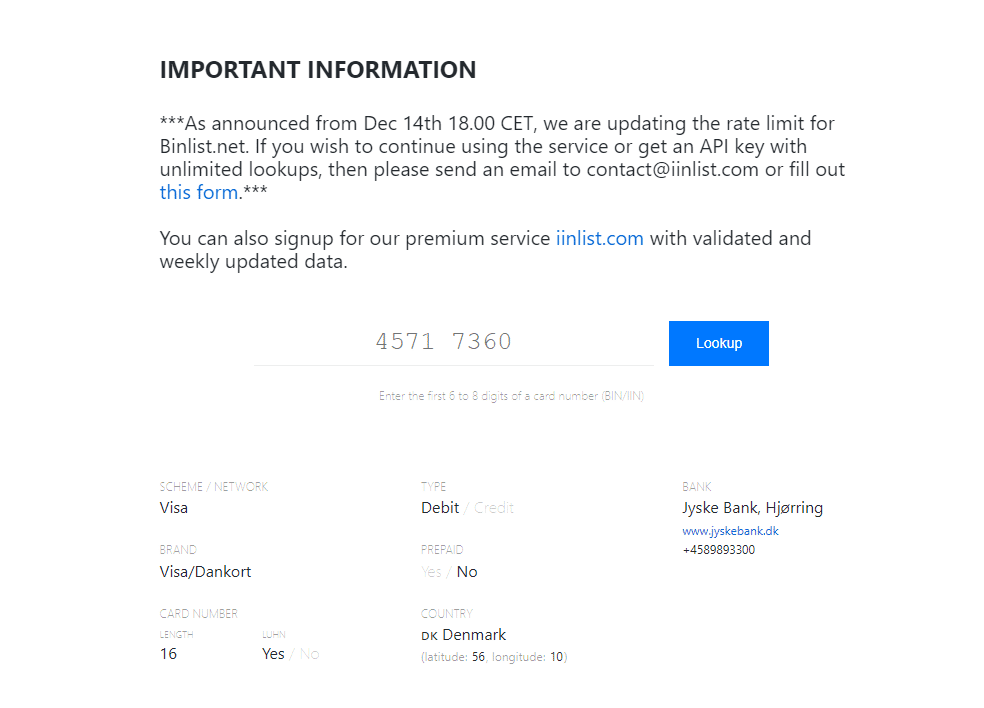Select the Visa/Dankort brand text

tap(205, 572)
